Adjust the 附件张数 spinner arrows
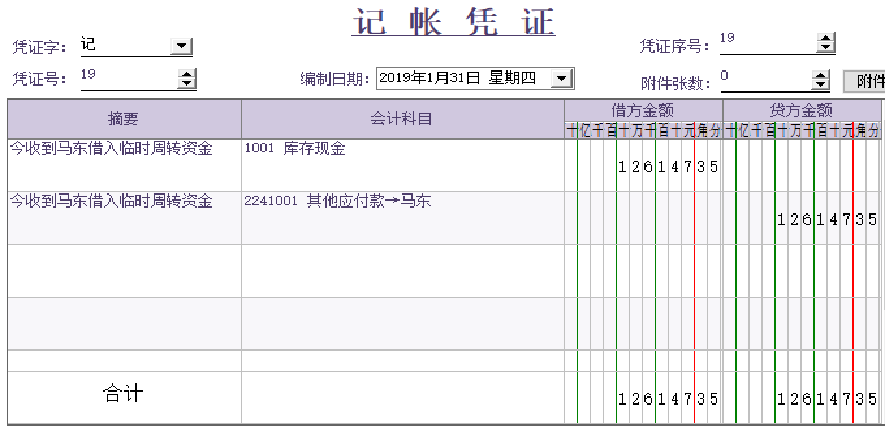Screen dimensions: 885x428 click(820, 80)
